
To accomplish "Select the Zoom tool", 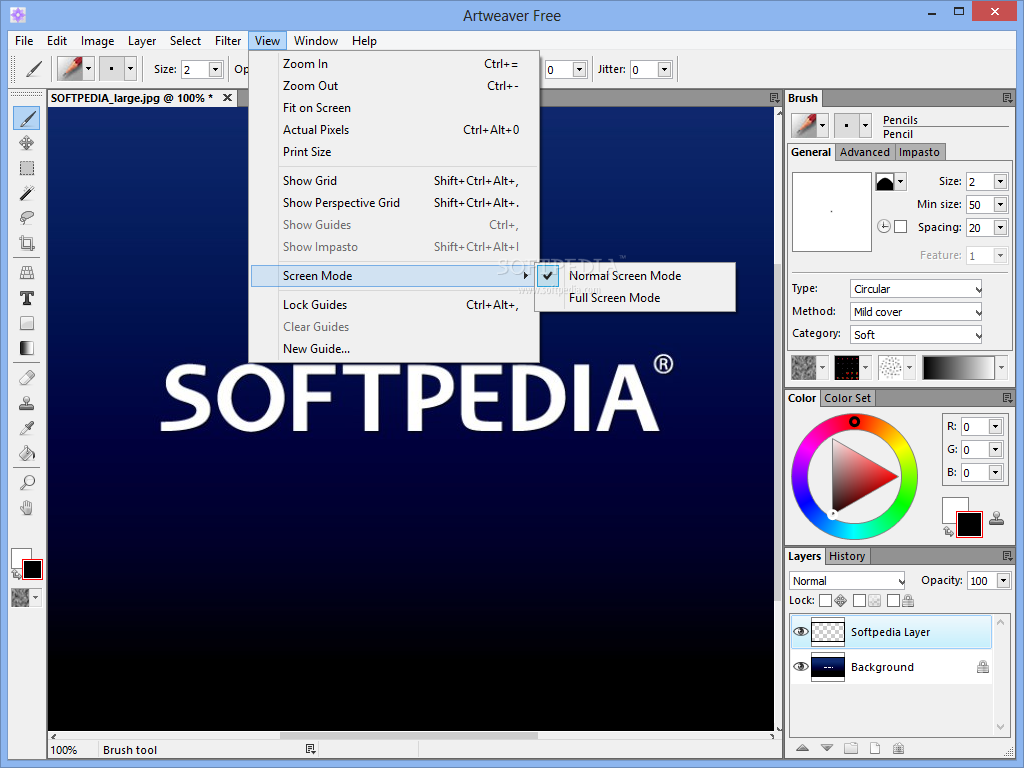I will pos(27,483).
